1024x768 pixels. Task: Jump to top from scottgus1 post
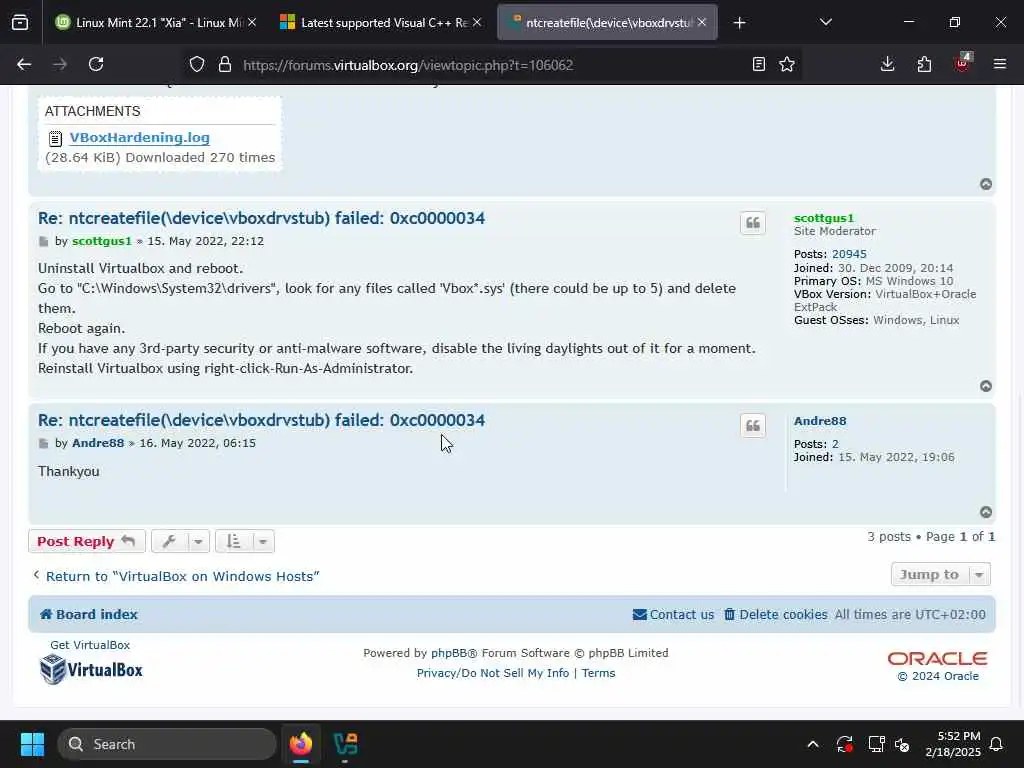click(986, 386)
